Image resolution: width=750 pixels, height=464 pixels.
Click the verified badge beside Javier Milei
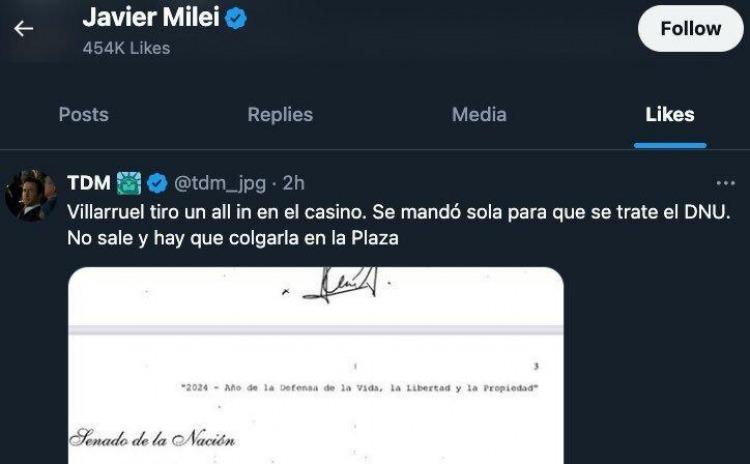235,17
